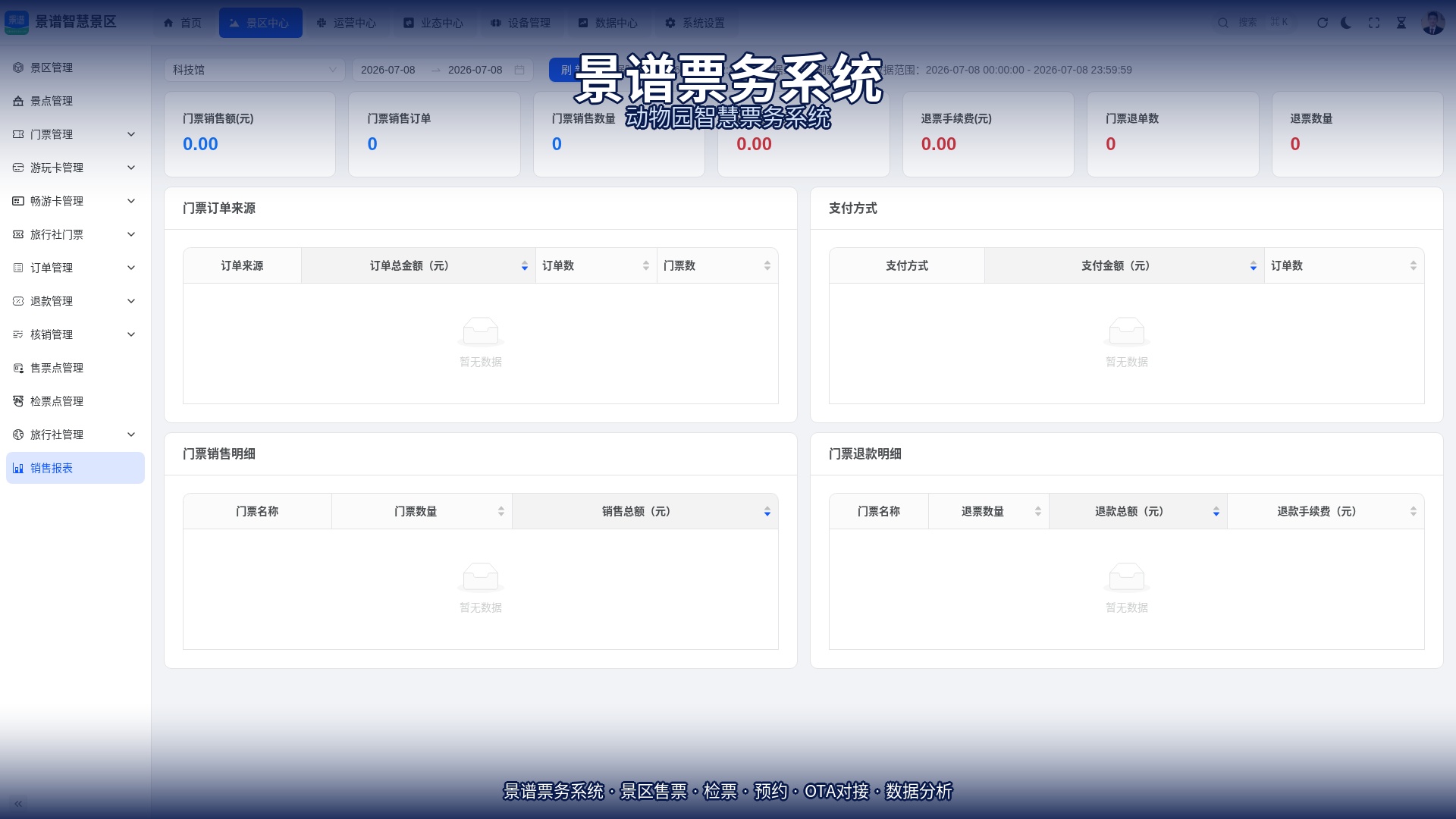The width and height of the screenshot is (1456, 819).
Task: Focus the 搜索 search box
Action: pos(1255,23)
